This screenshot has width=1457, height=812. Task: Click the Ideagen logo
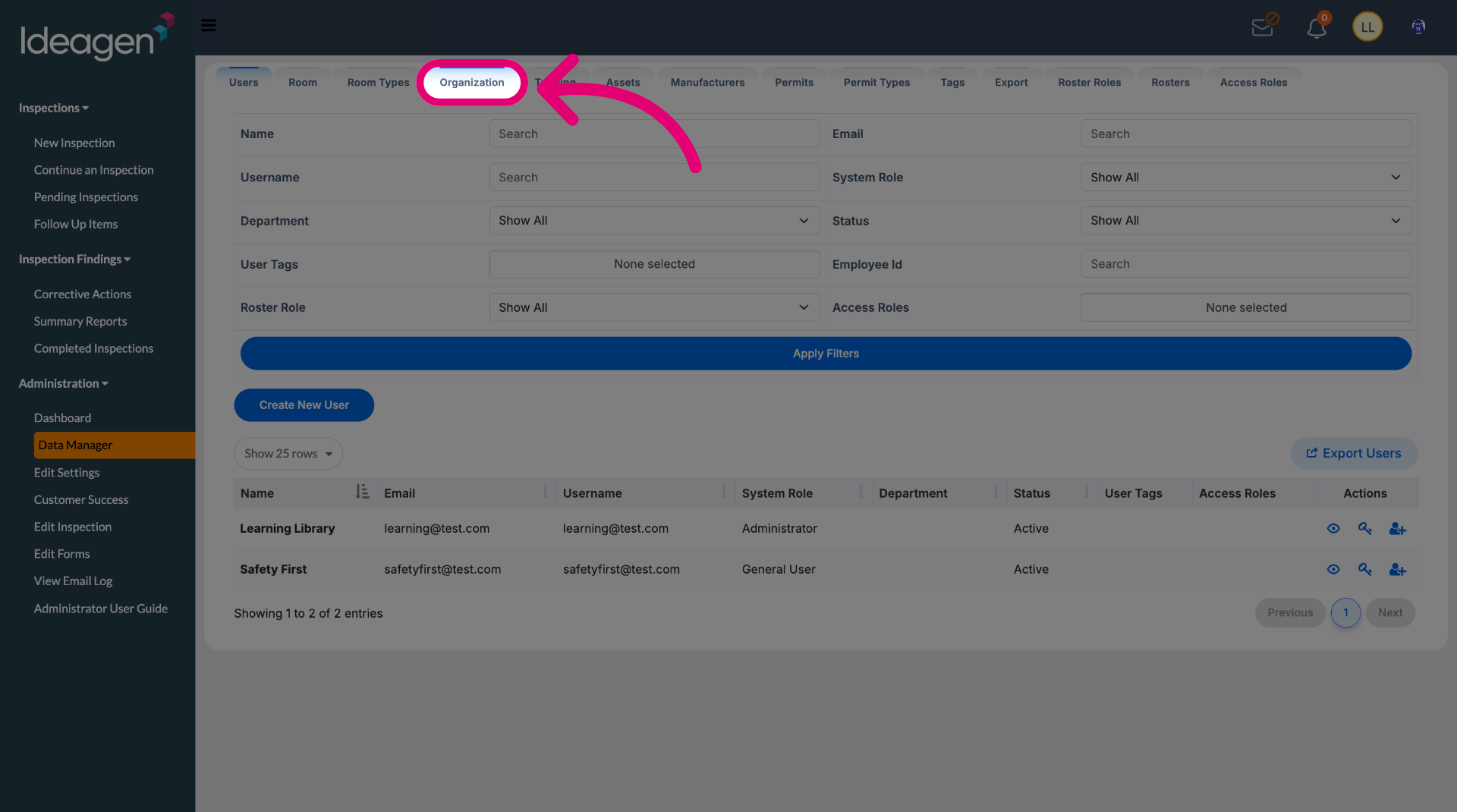point(97,36)
